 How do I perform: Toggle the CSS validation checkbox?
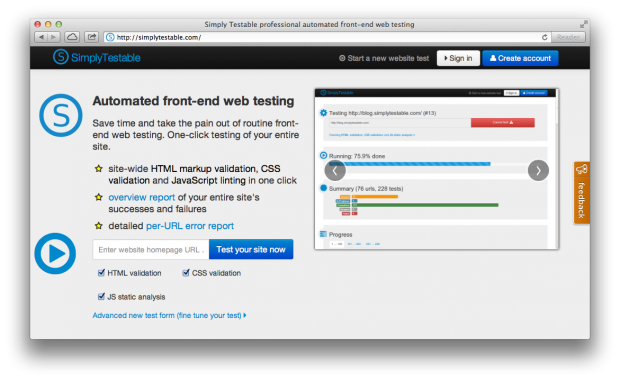tap(185, 273)
